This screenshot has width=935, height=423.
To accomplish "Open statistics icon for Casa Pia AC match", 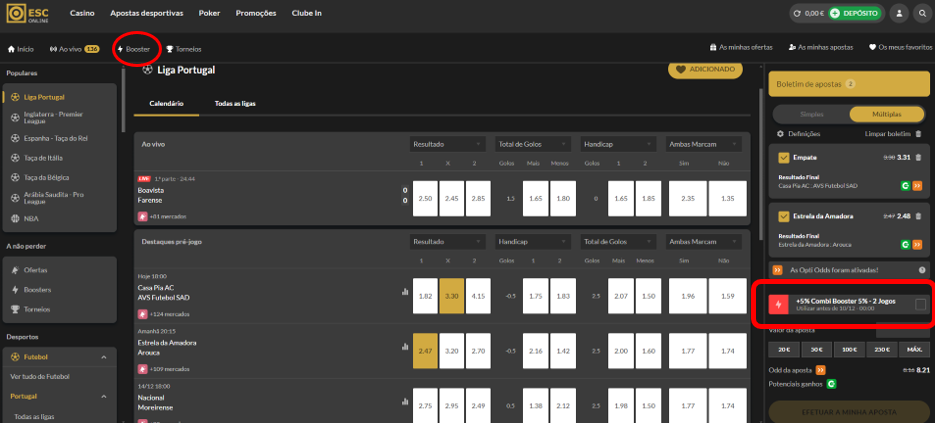I will coord(405,292).
